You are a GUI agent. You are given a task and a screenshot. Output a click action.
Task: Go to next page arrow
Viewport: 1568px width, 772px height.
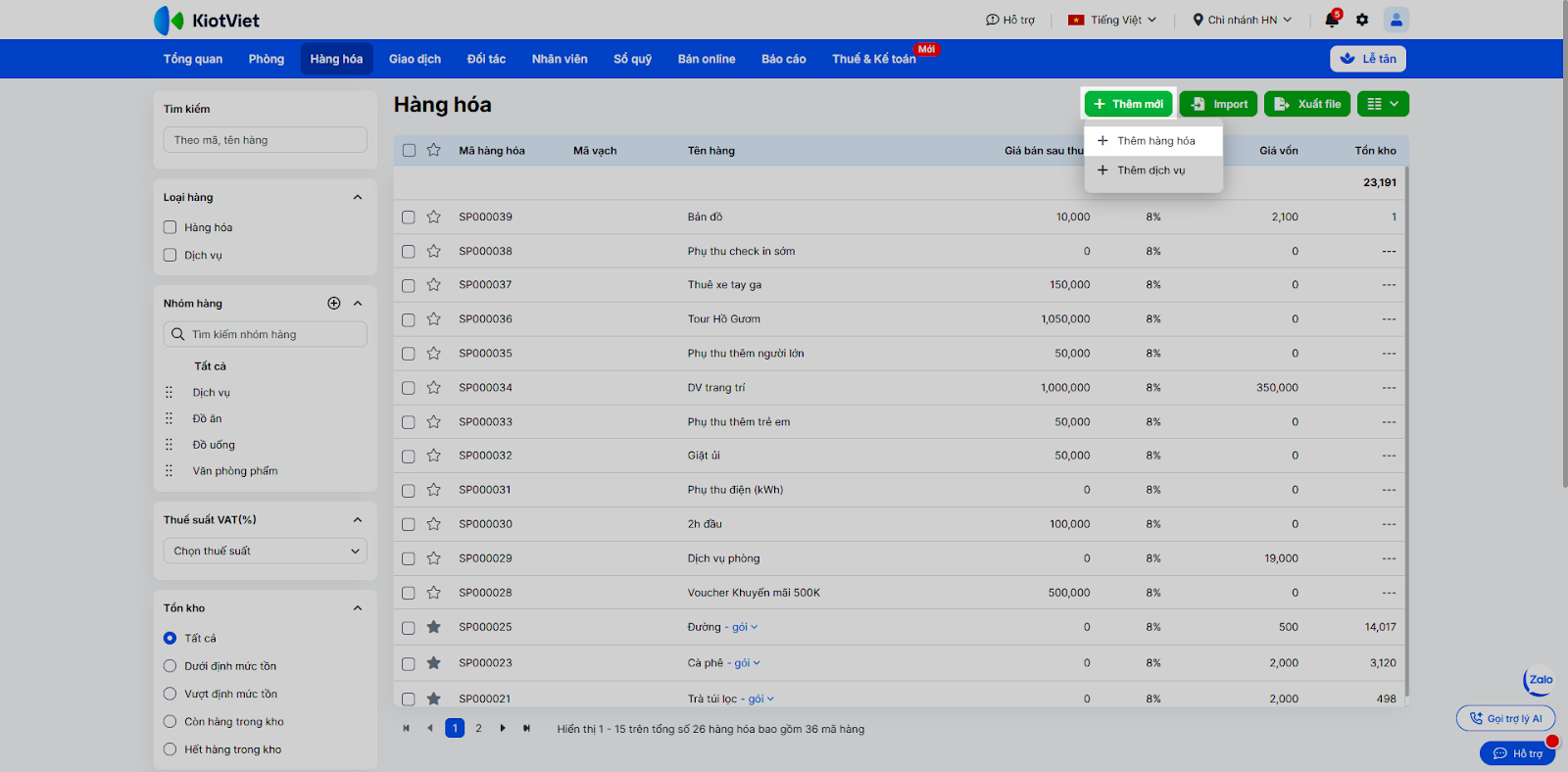(x=503, y=728)
